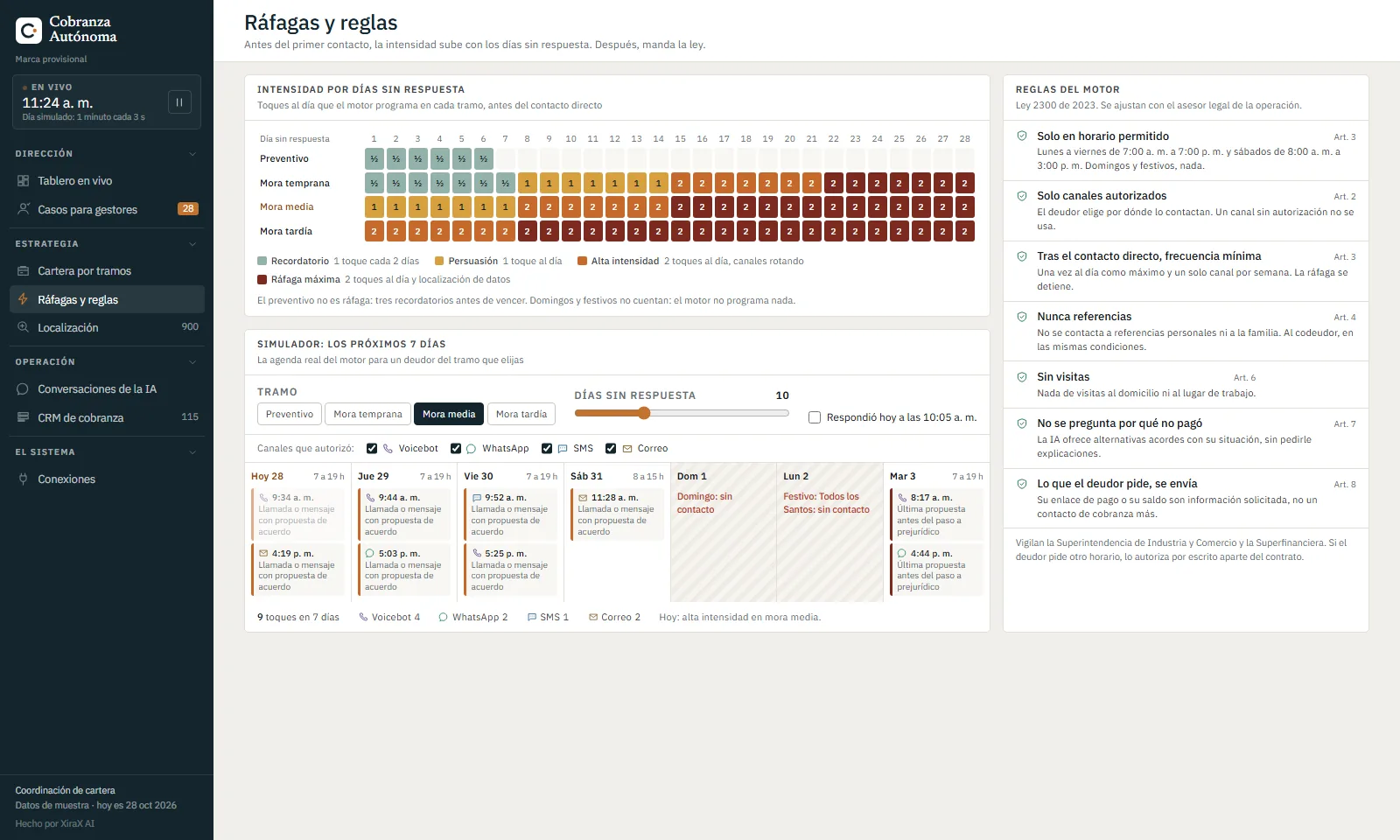Screen dimensions: 1400x840
Task: Select the Ráfagas y reglas lightning icon
Action: [x=24, y=299]
